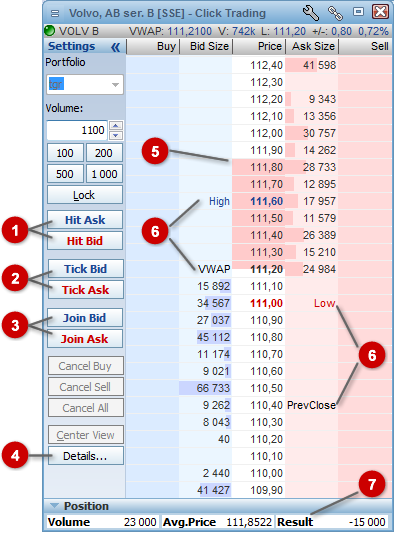Image resolution: width=394 pixels, height=534 pixels.
Task: Click the Hit Ask button
Action: [x=85, y=220]
